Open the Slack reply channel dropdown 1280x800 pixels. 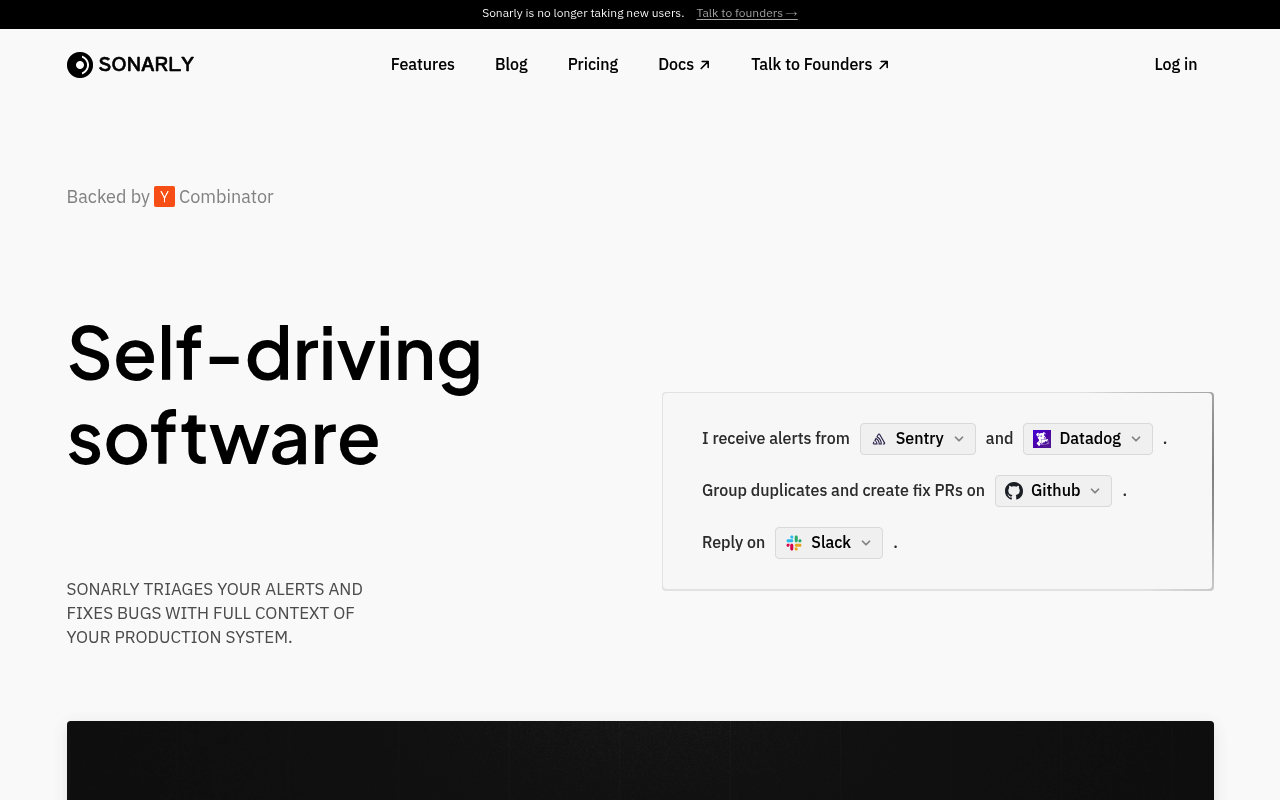click(829, 543)
